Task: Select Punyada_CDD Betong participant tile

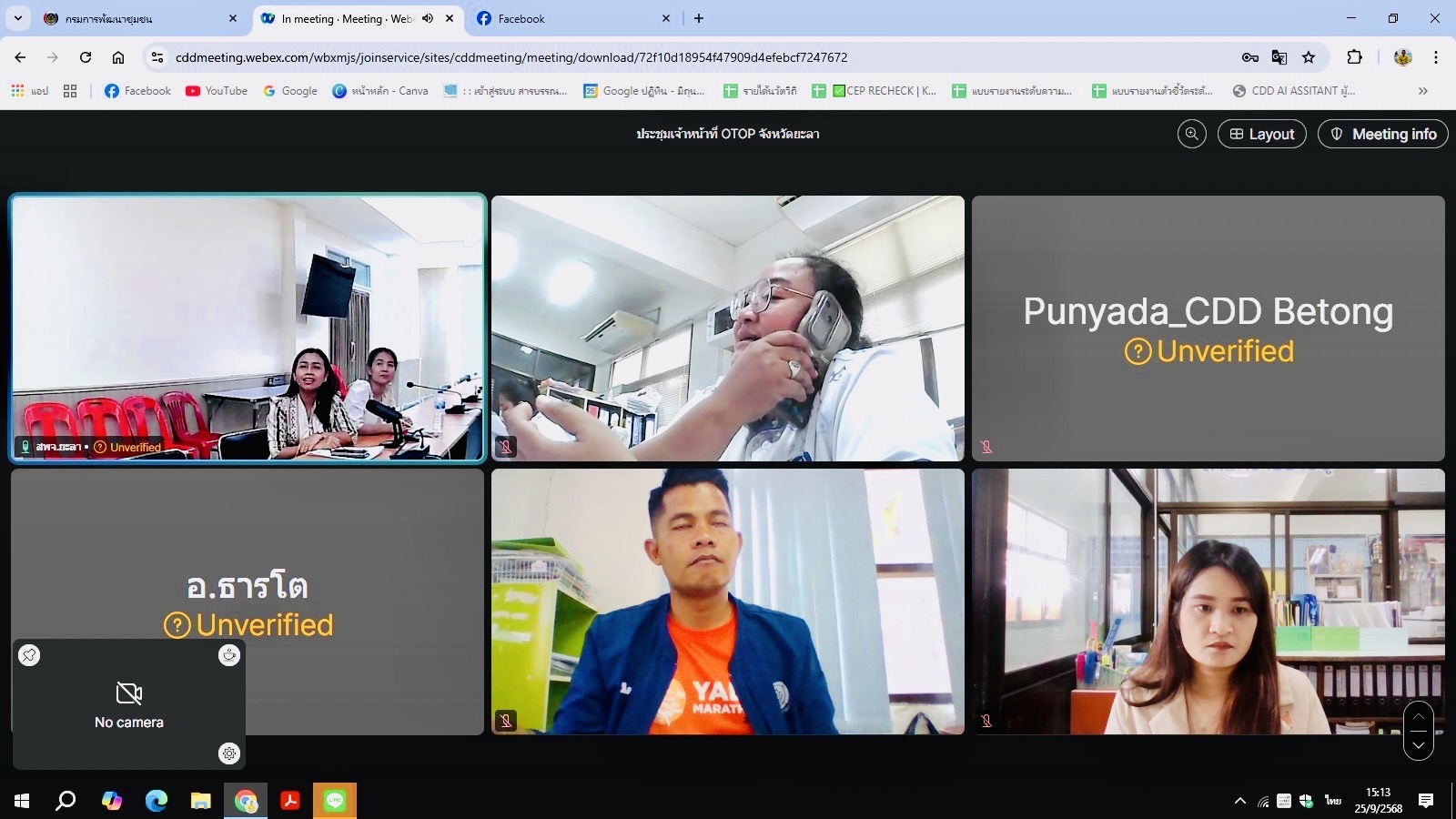Action: [x=1208, y=329]
